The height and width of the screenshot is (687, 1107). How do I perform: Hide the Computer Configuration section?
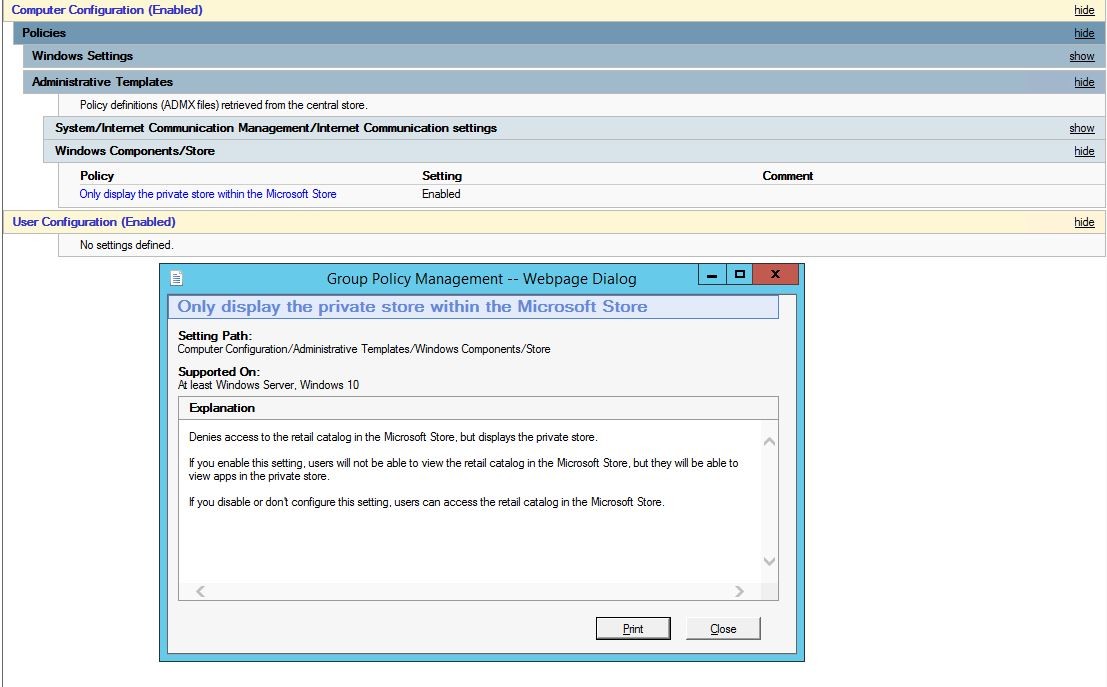[x=1084, y=10]
